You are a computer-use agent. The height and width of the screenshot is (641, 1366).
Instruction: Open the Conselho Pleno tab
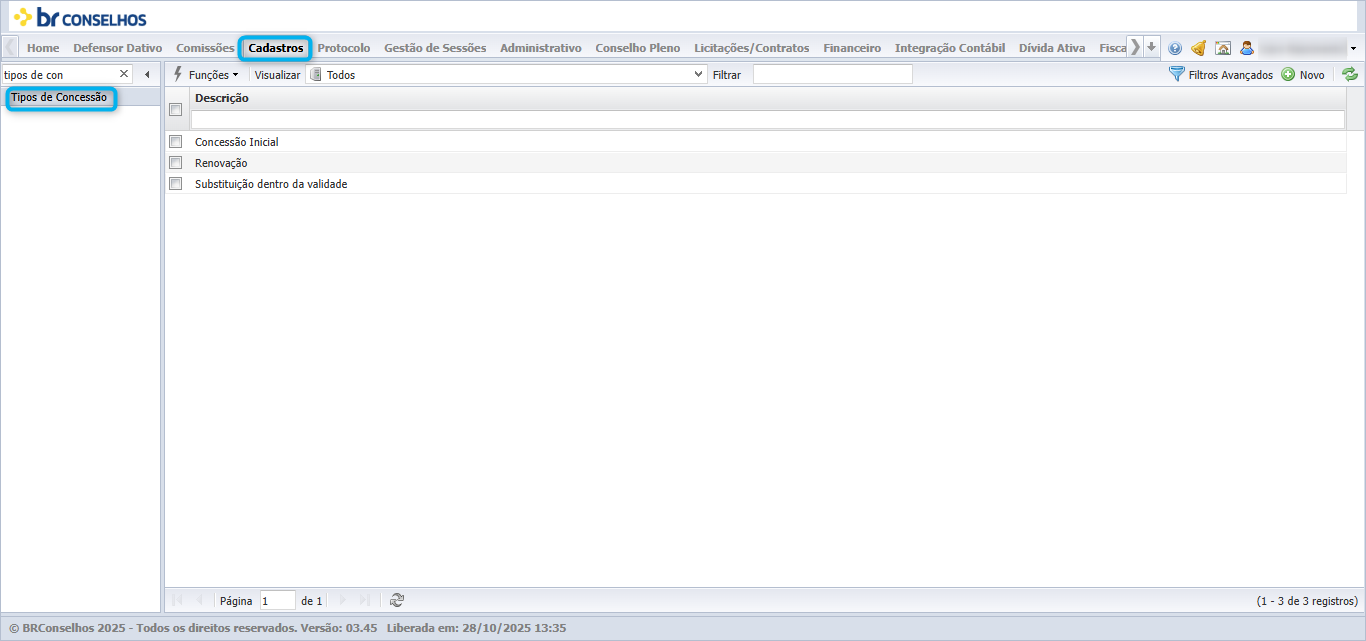[638, 48]
